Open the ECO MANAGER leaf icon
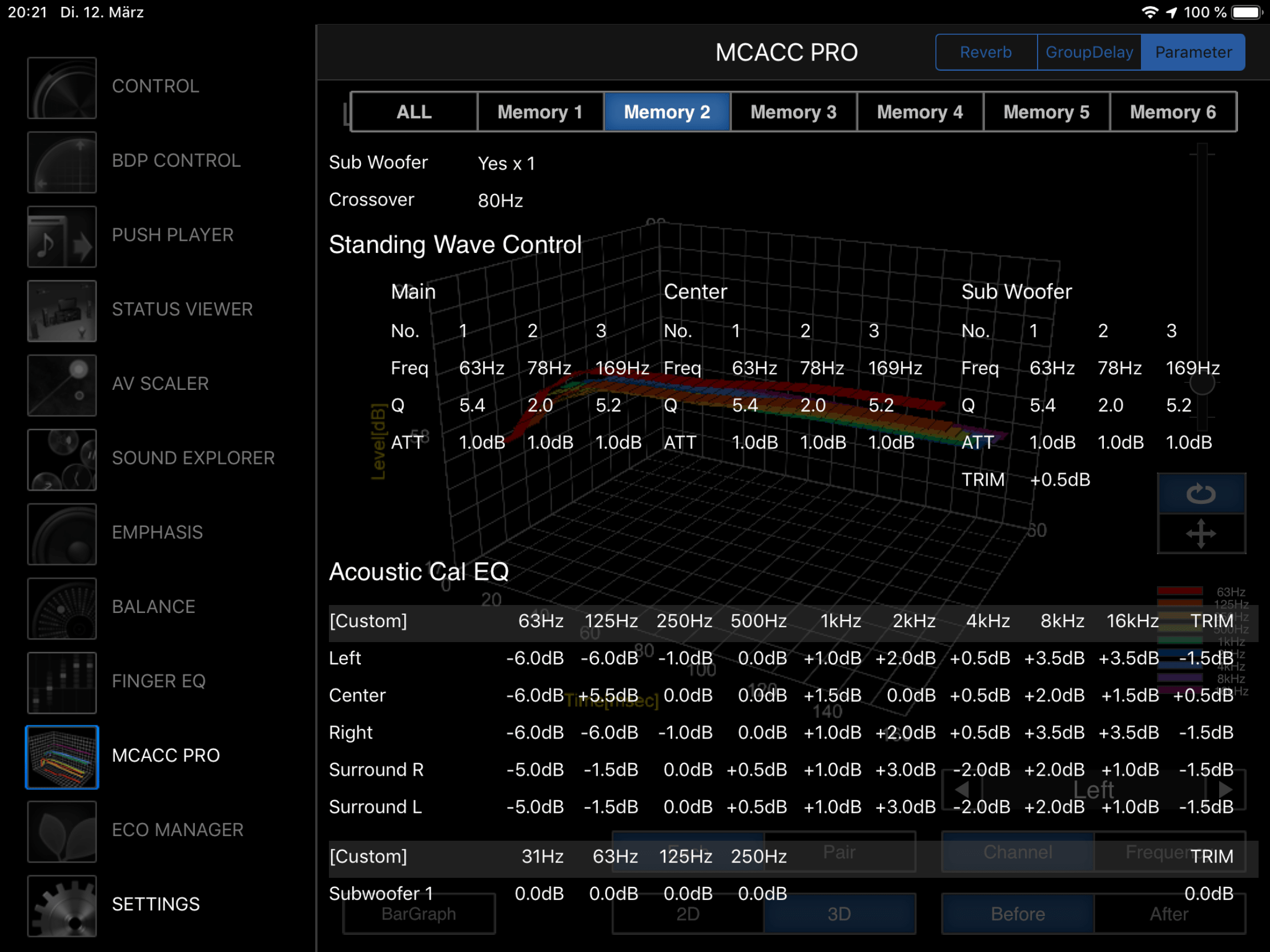This screenshot has width=1270, height=952. 62,831
